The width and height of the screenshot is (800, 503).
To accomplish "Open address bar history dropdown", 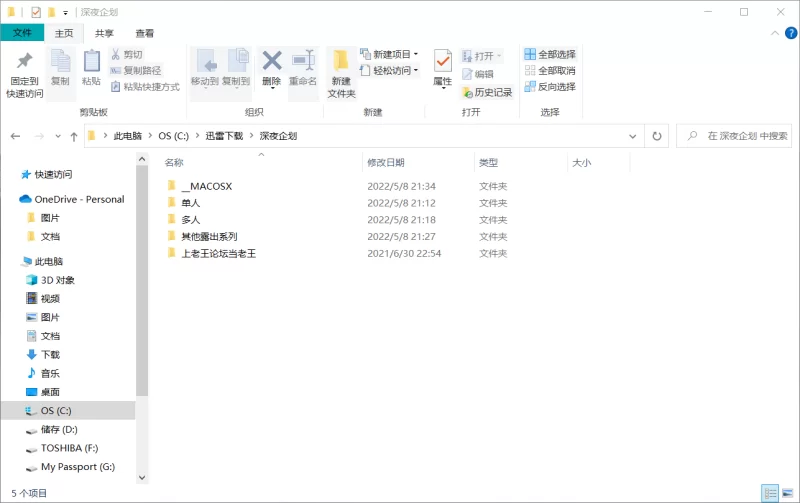I will [634, 136].
